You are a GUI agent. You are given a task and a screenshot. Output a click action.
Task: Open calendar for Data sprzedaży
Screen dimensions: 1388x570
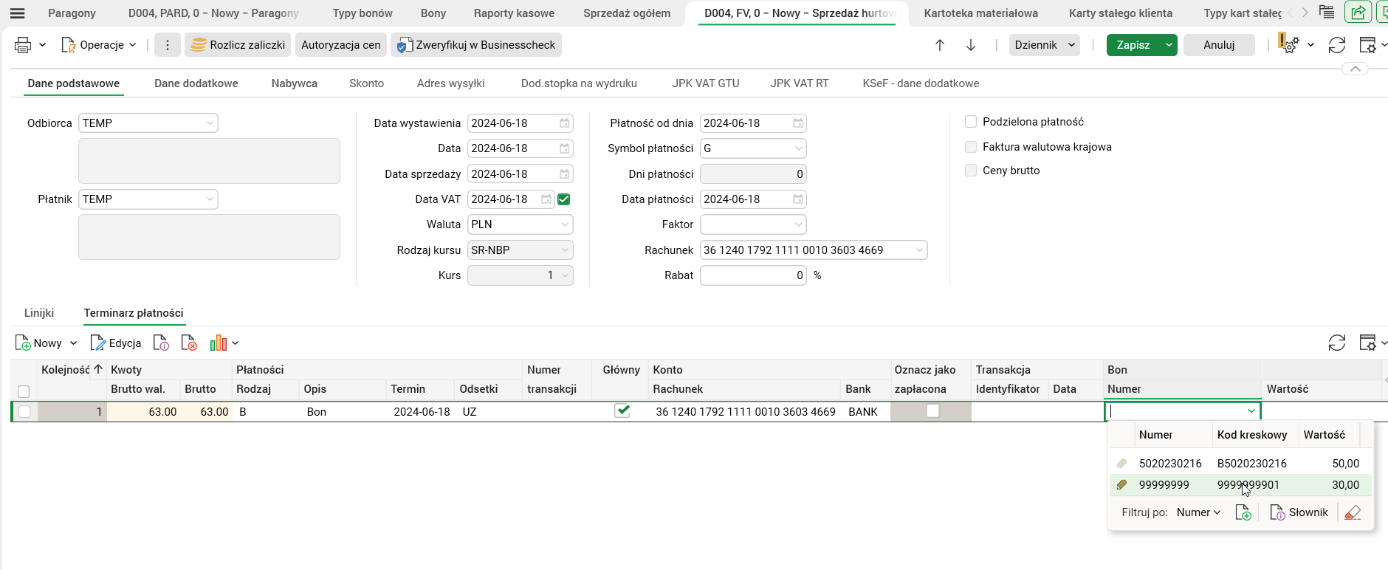pyautogui.click(x=564, y=174)
